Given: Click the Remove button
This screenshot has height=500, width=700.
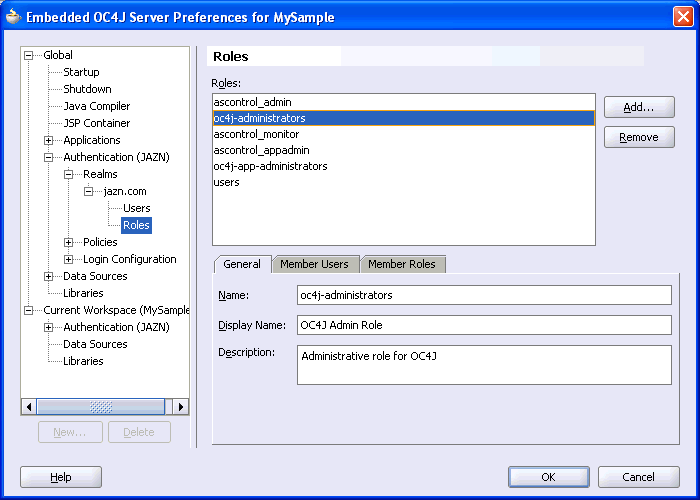Looking at the screenshot, I should [639, 138].
